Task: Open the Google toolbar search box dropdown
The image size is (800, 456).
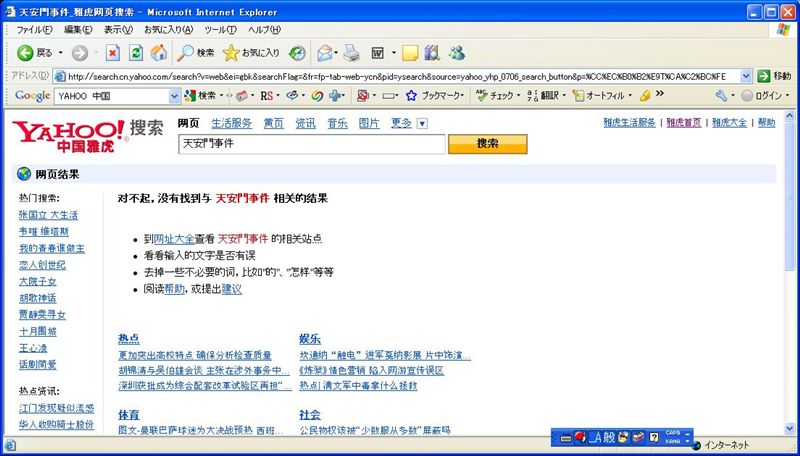Action: tap(174, 95)
